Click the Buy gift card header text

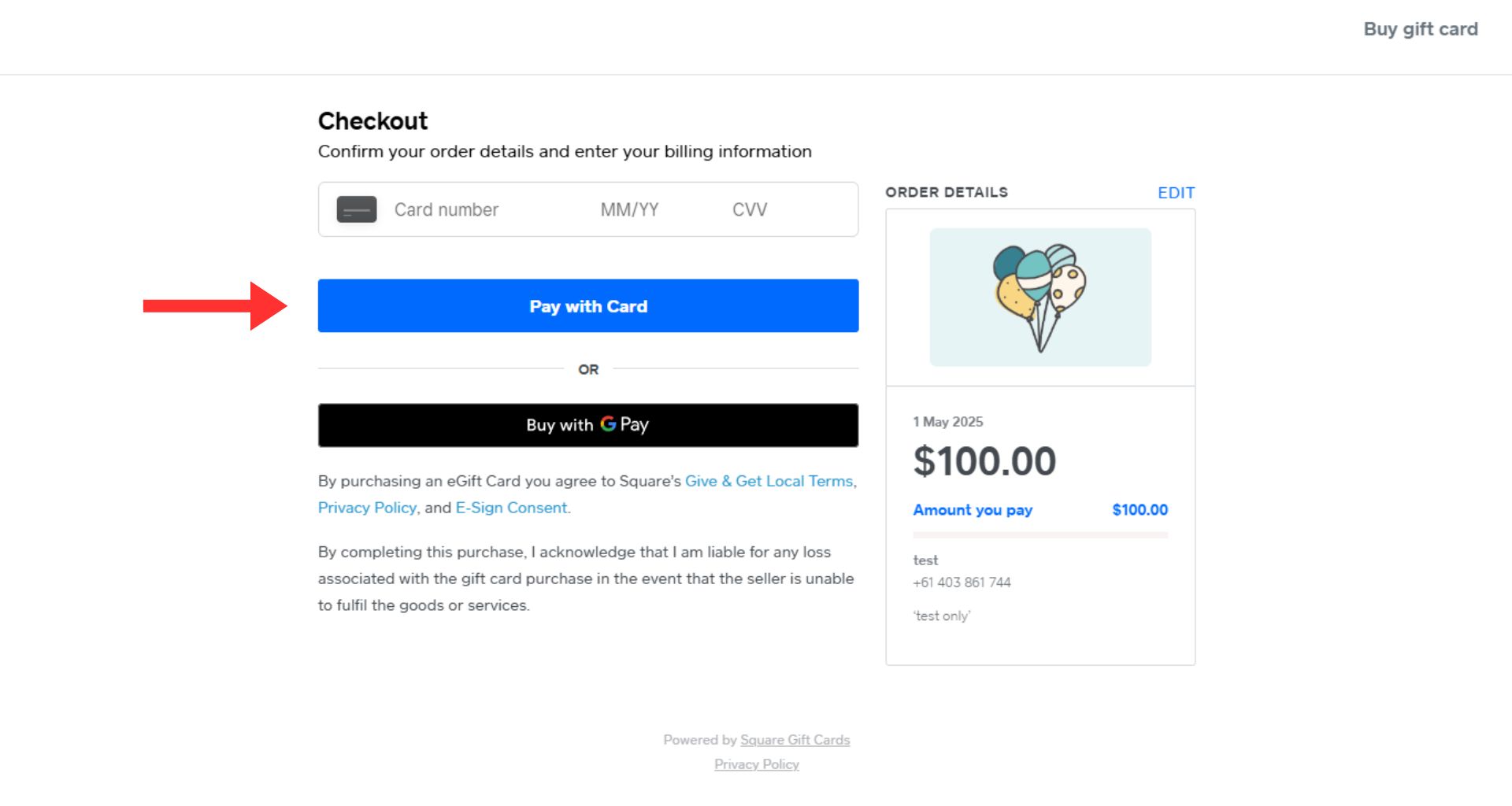pyautogui.click(x=1420, y=29)
